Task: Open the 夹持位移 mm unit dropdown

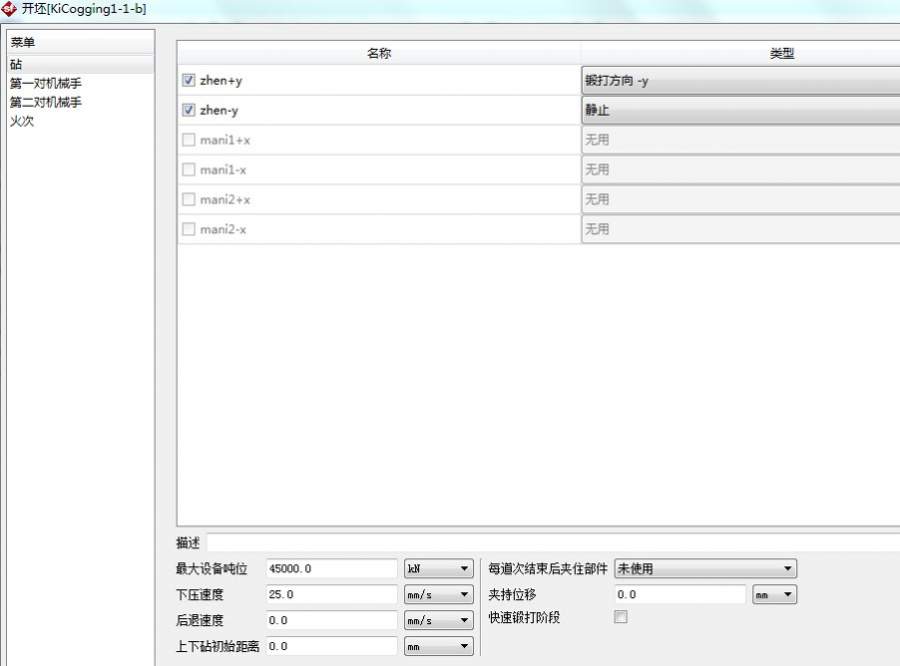Action: [774, 594]
